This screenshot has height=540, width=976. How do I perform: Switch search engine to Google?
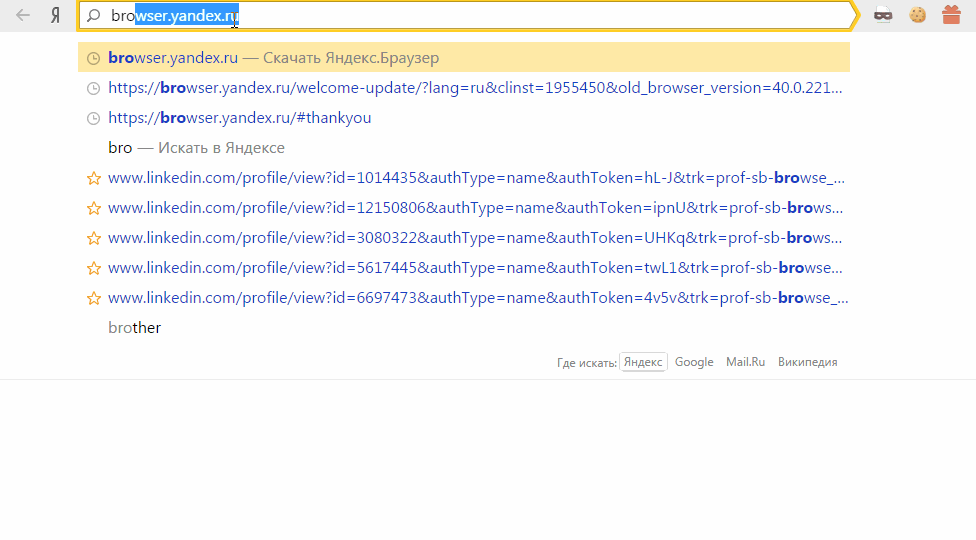[x=694, y=361]
